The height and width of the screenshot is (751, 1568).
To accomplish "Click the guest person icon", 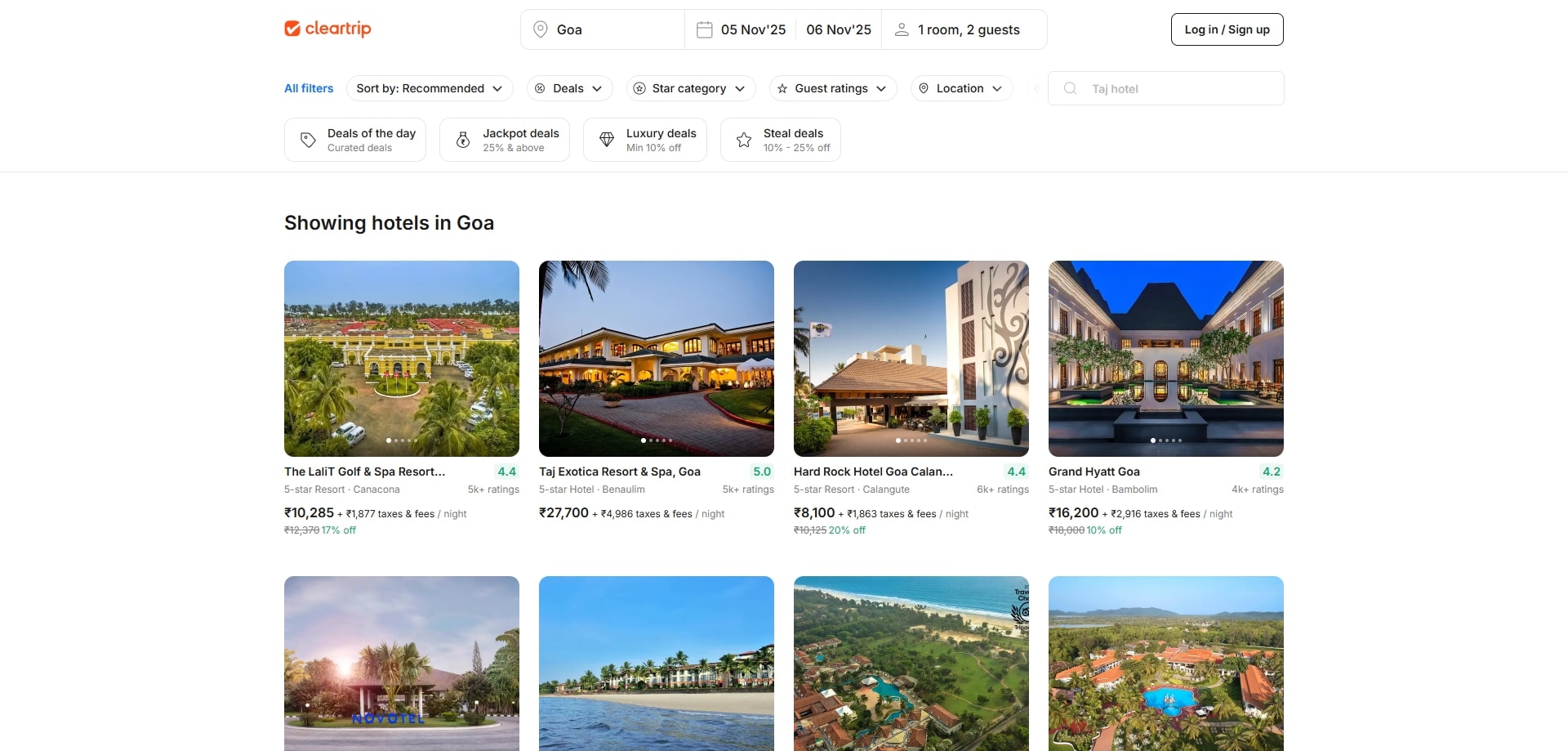I will pyautogui.click(x=902, y=29).
